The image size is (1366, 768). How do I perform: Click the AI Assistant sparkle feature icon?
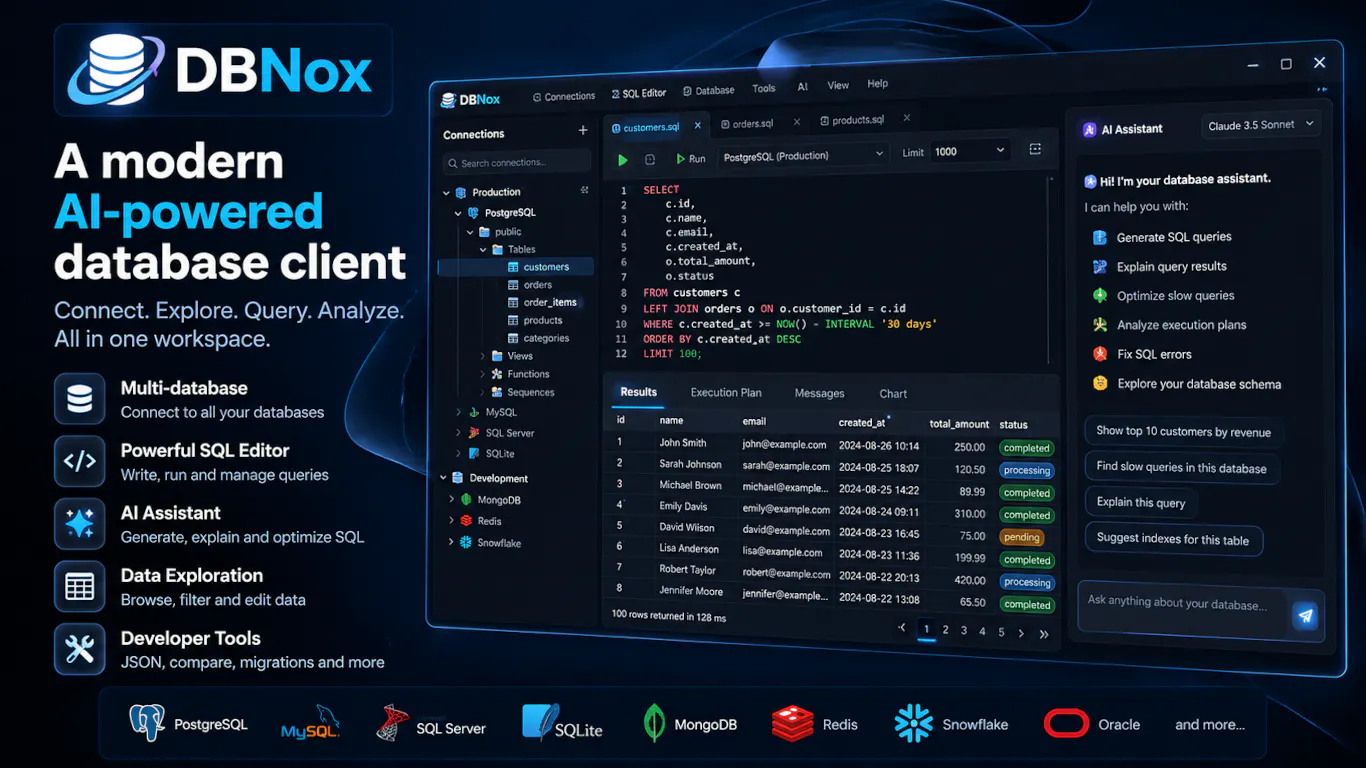pyautogui.click(x=80, y=524)
